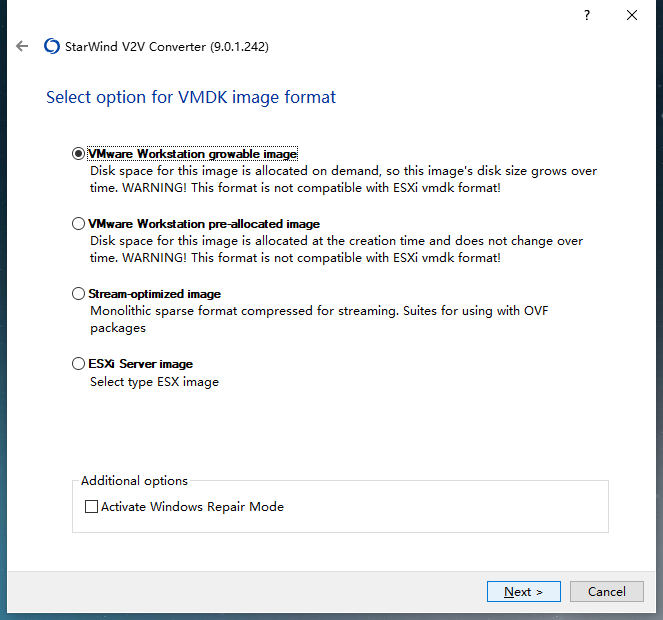
Task: Click the 'allocated on demand' description text
Action: [x=343, y=179]
